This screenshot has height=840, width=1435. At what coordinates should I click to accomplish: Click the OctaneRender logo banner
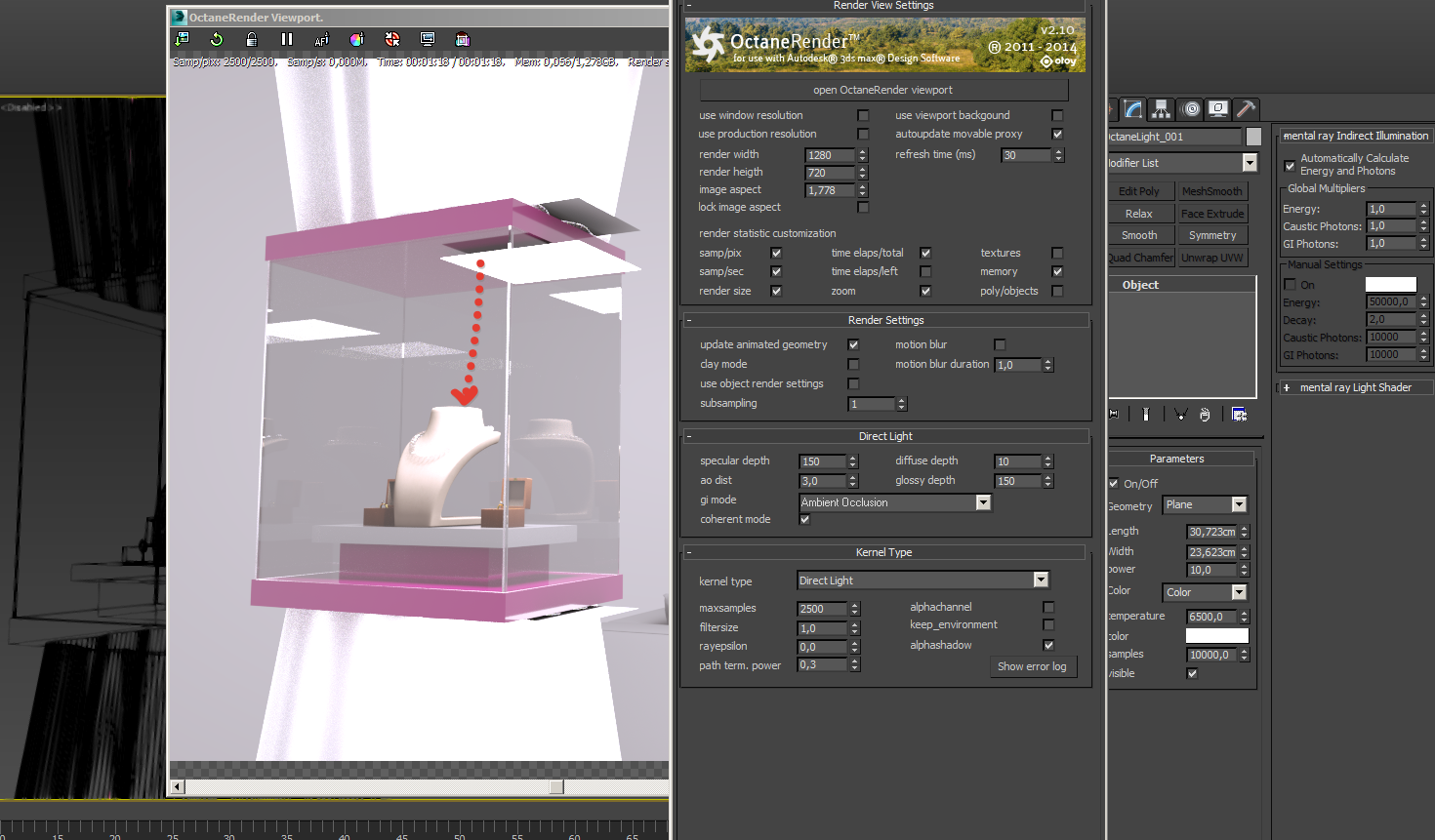pyautogui.click(x=885, y=45)
